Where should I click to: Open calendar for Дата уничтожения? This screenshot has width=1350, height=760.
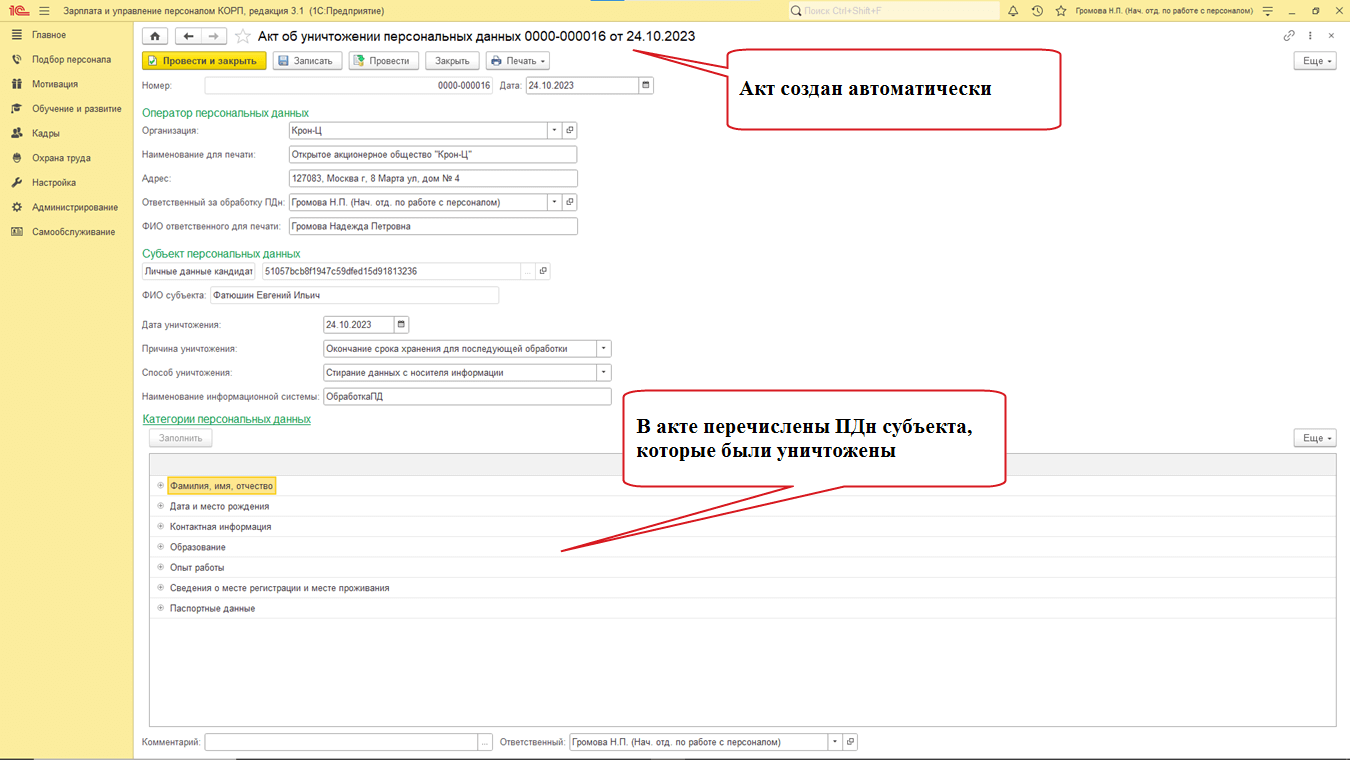coord(401,325)
